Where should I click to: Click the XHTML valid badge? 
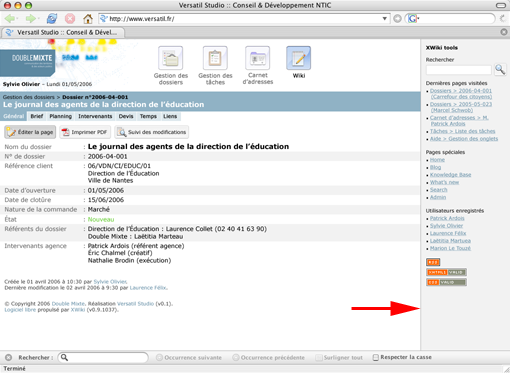(x=446, y=272)
